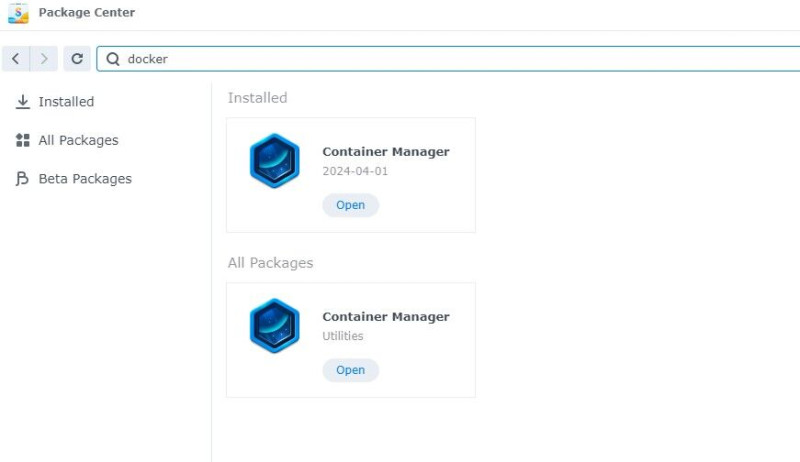800x462 pixels.
Task: Click Container Manager title above 2024-04-01
Action: click(x=386, y=152)
